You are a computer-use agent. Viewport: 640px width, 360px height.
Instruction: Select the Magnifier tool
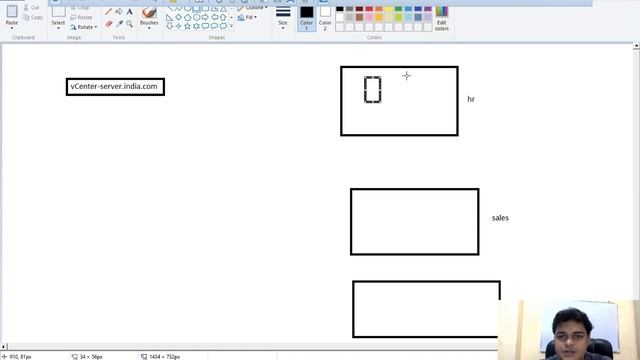129,24
